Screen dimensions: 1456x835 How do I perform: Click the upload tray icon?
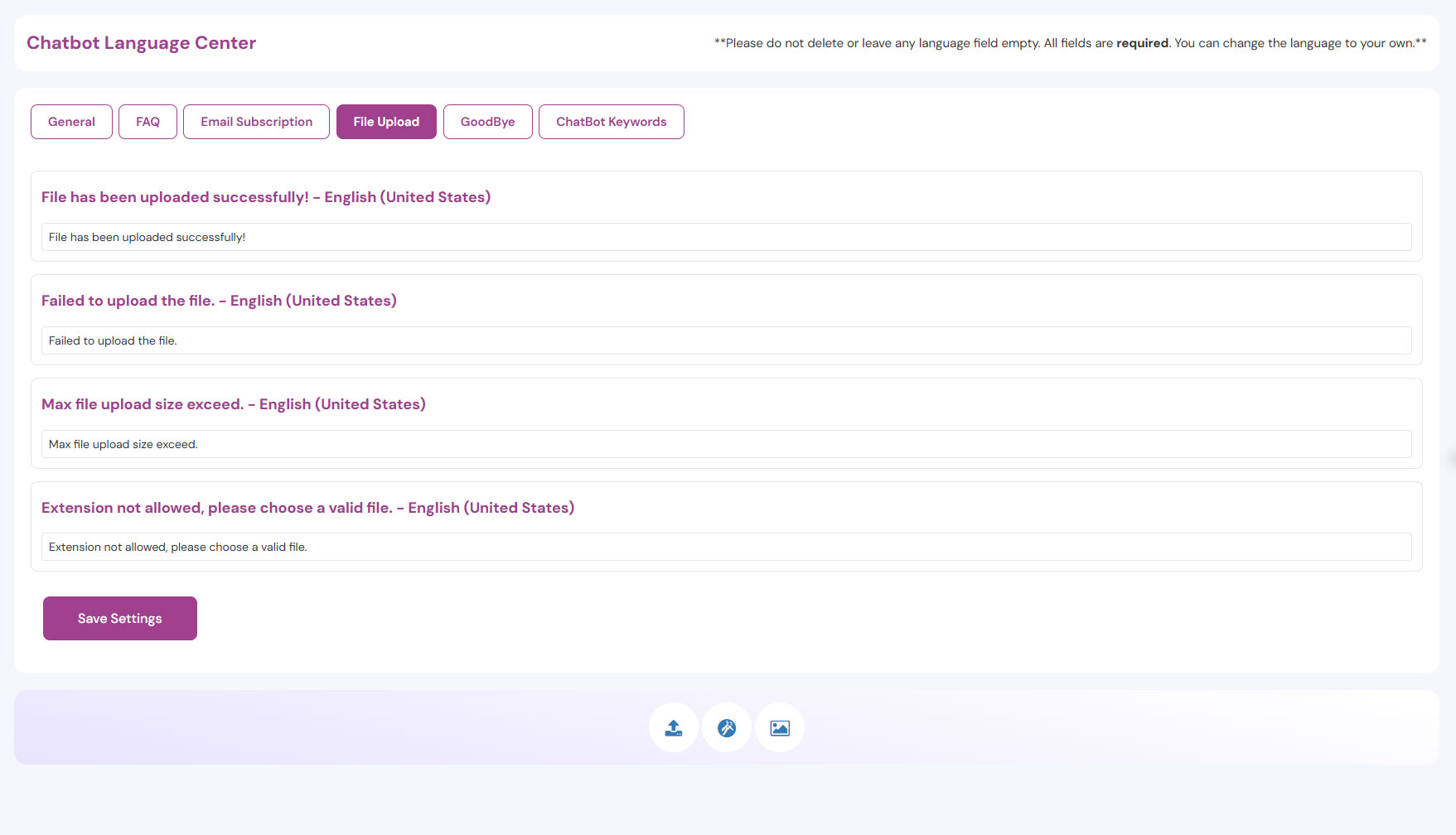pos(674,728)
